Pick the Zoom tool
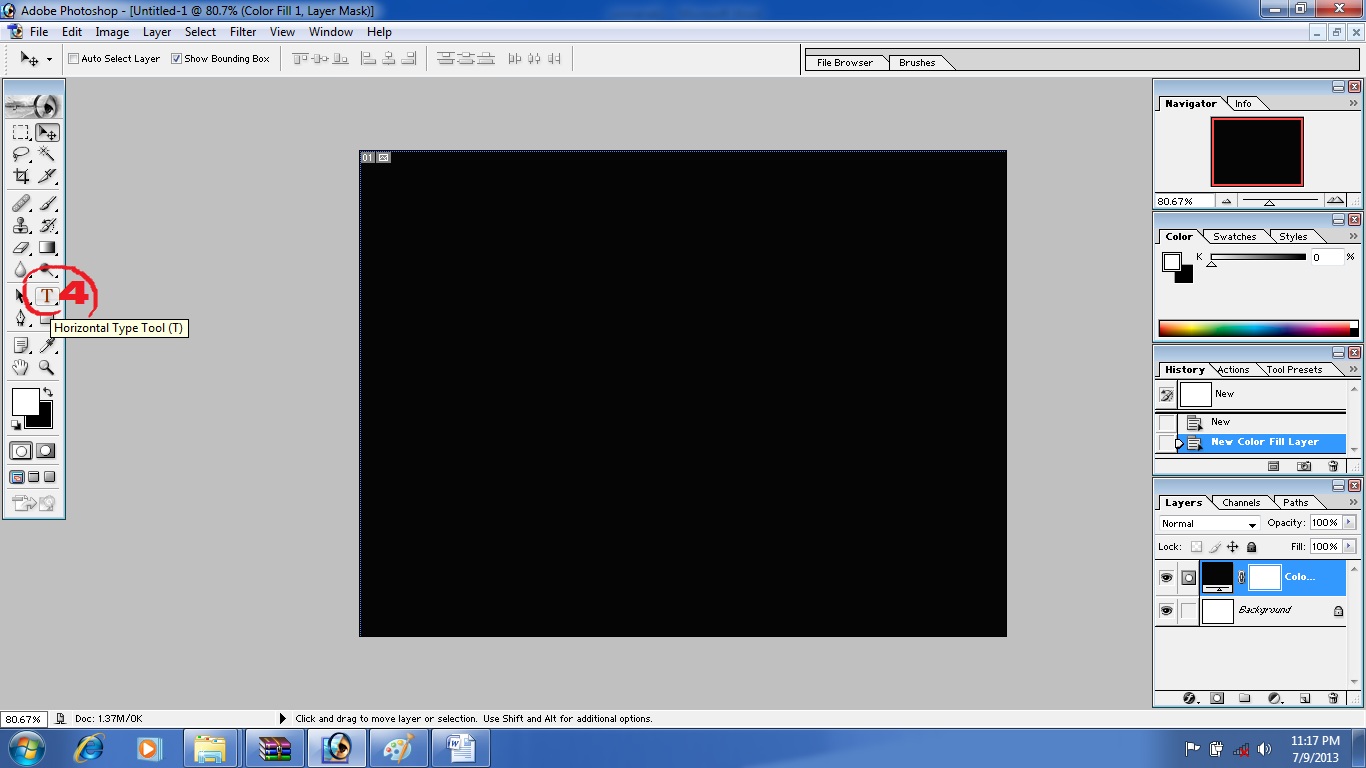 pyautogui.click(x=45, y=367)
